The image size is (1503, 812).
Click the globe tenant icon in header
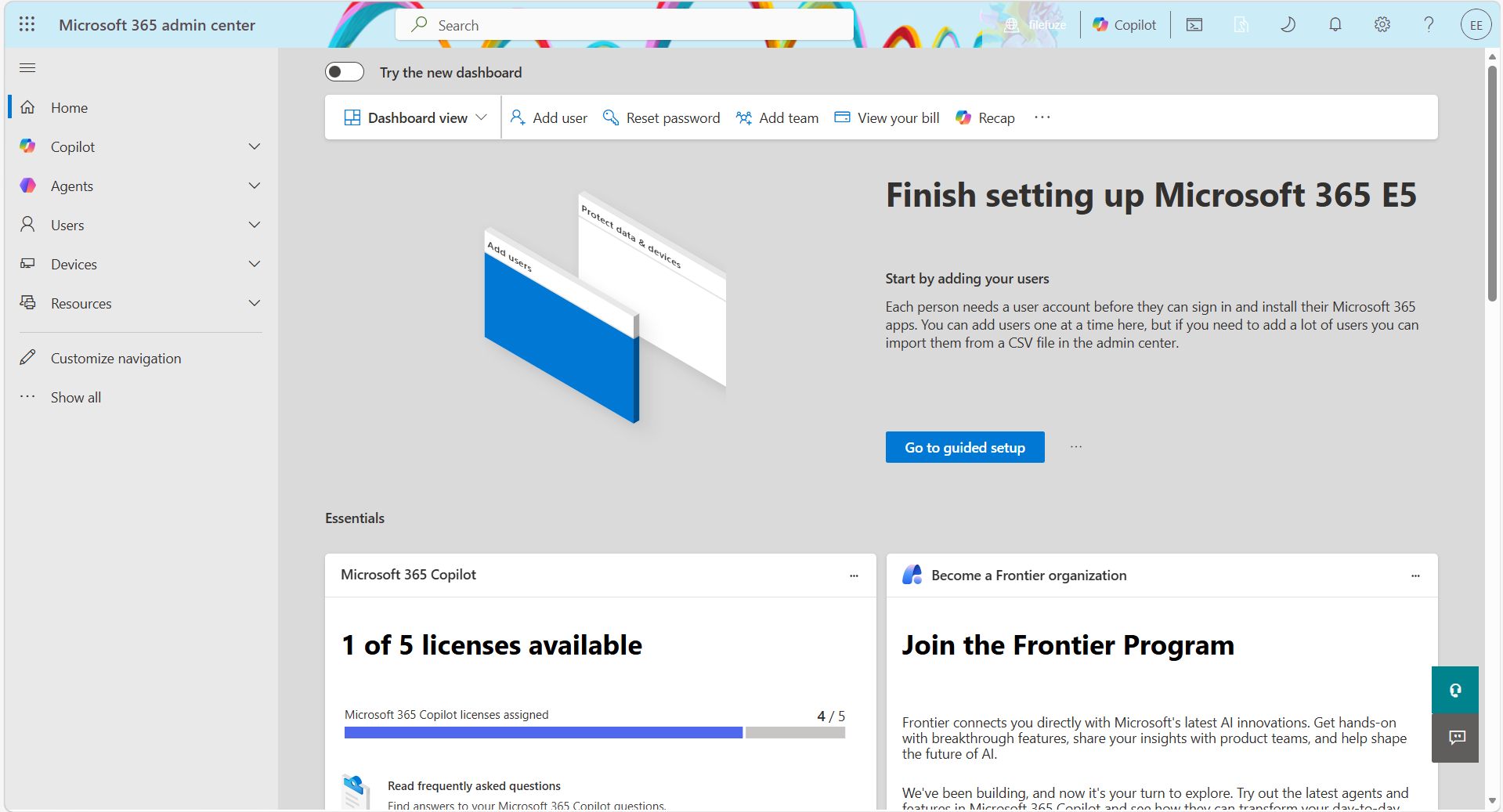(x=1012, y=25)
